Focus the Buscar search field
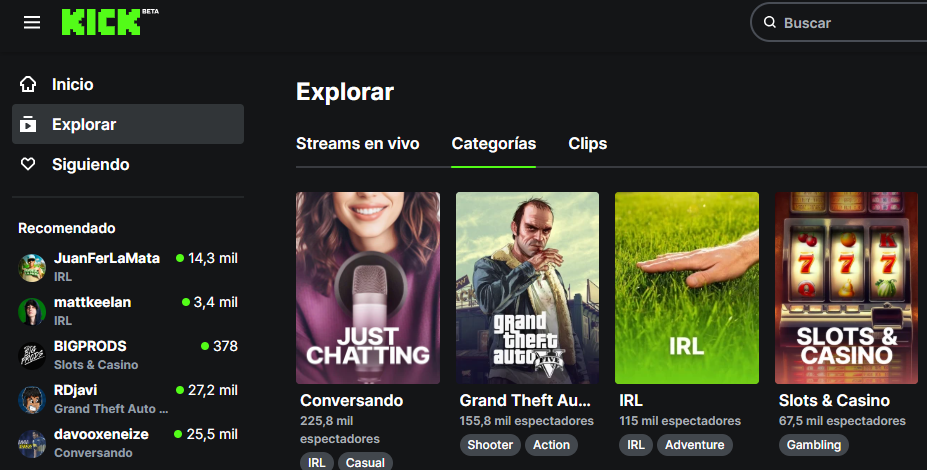The height and width of the screenshot is (470, 927). point(839,22)
